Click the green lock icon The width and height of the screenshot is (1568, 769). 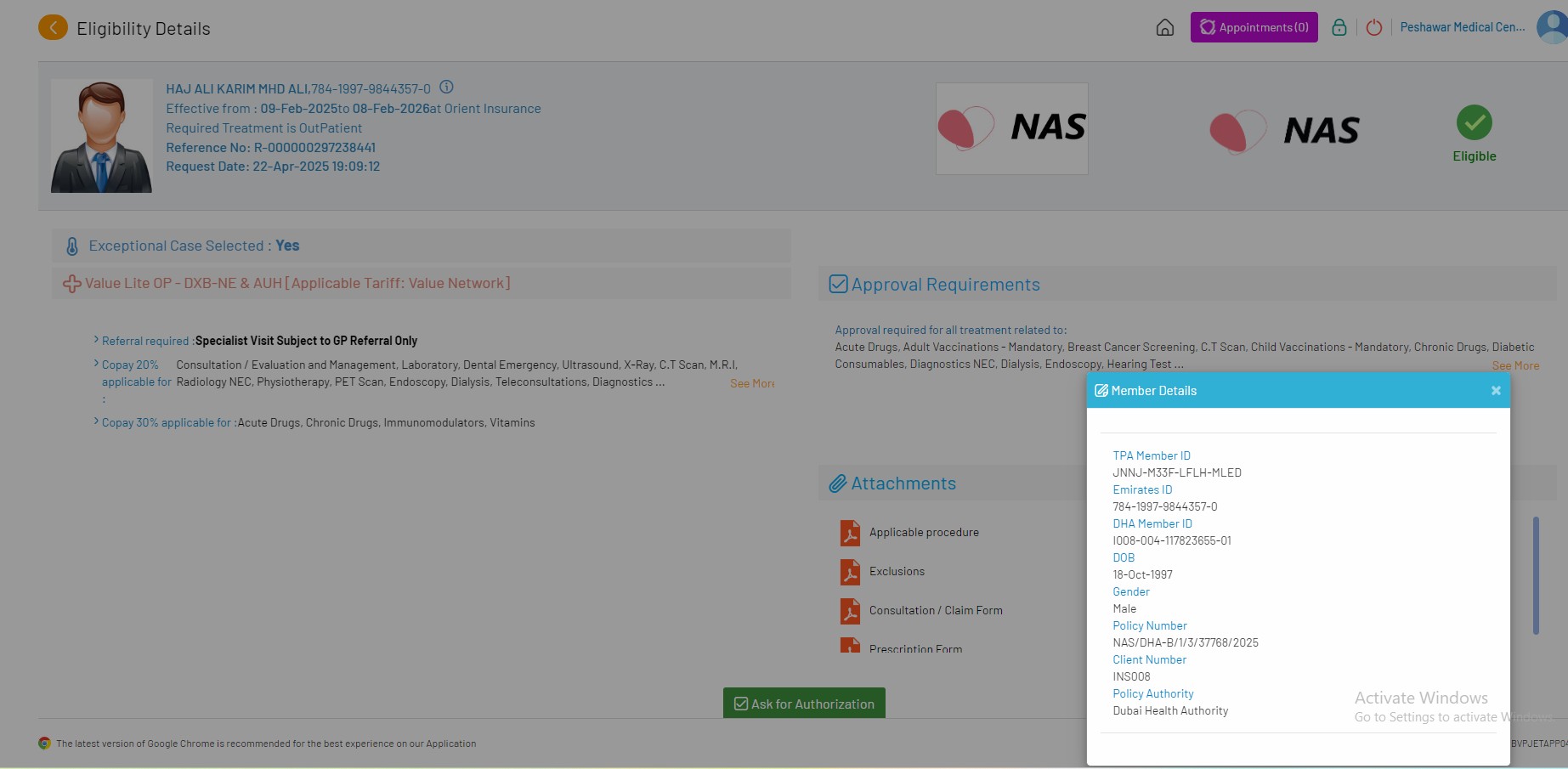(x=1339, y=28)
